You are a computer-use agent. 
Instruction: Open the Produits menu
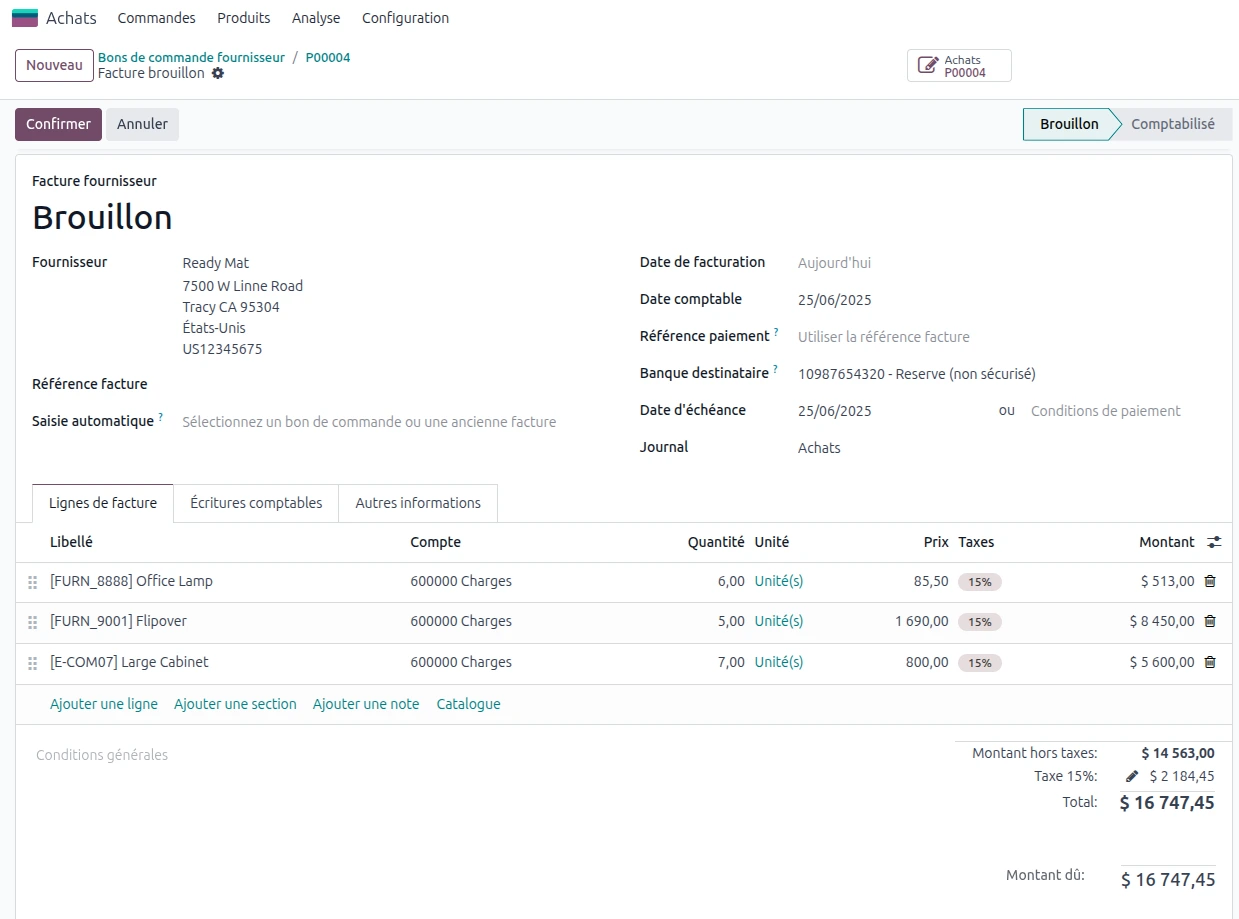(x=244, y=18)
